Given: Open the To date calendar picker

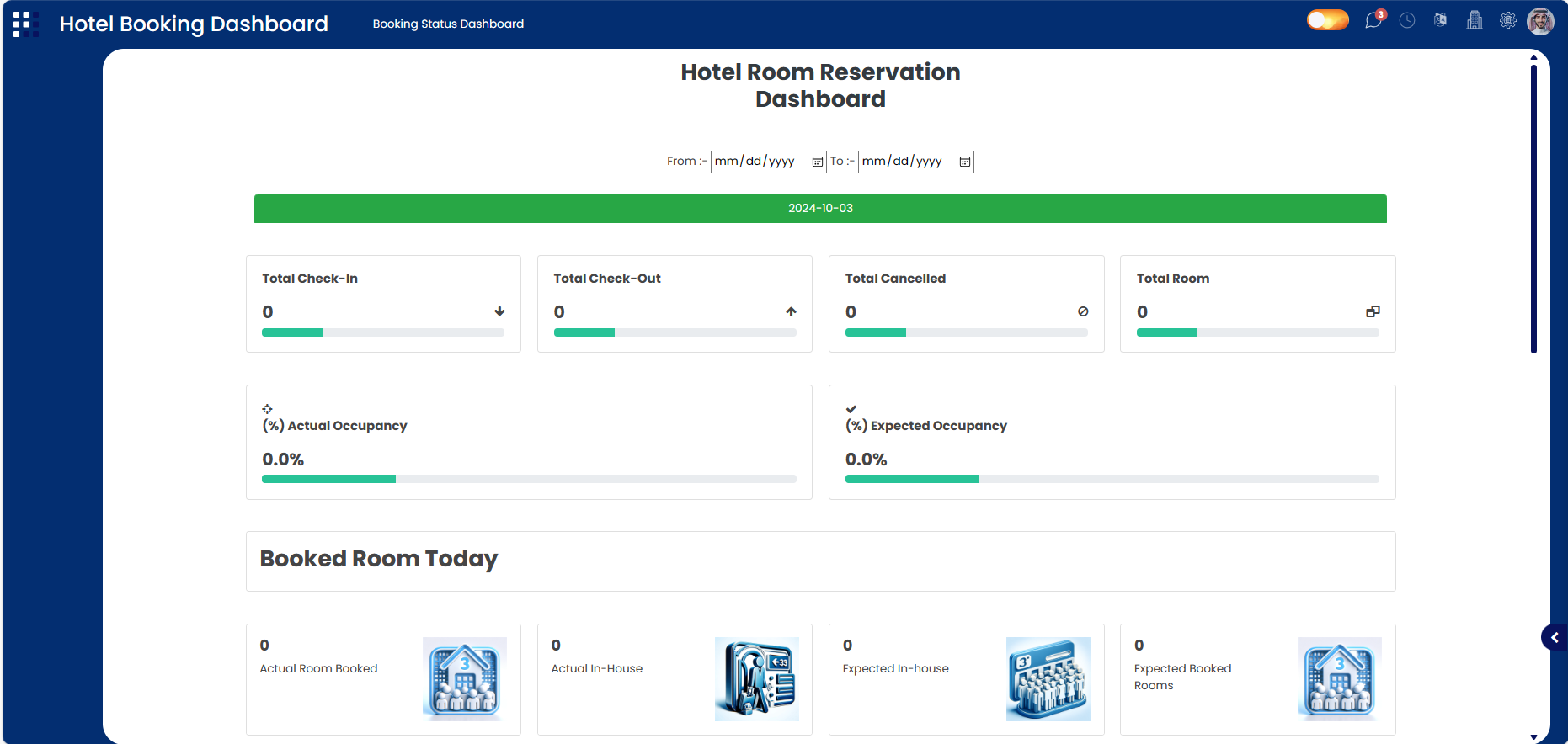Looking at the screenshot, I should pyautogui.click(x=964, y=162).
